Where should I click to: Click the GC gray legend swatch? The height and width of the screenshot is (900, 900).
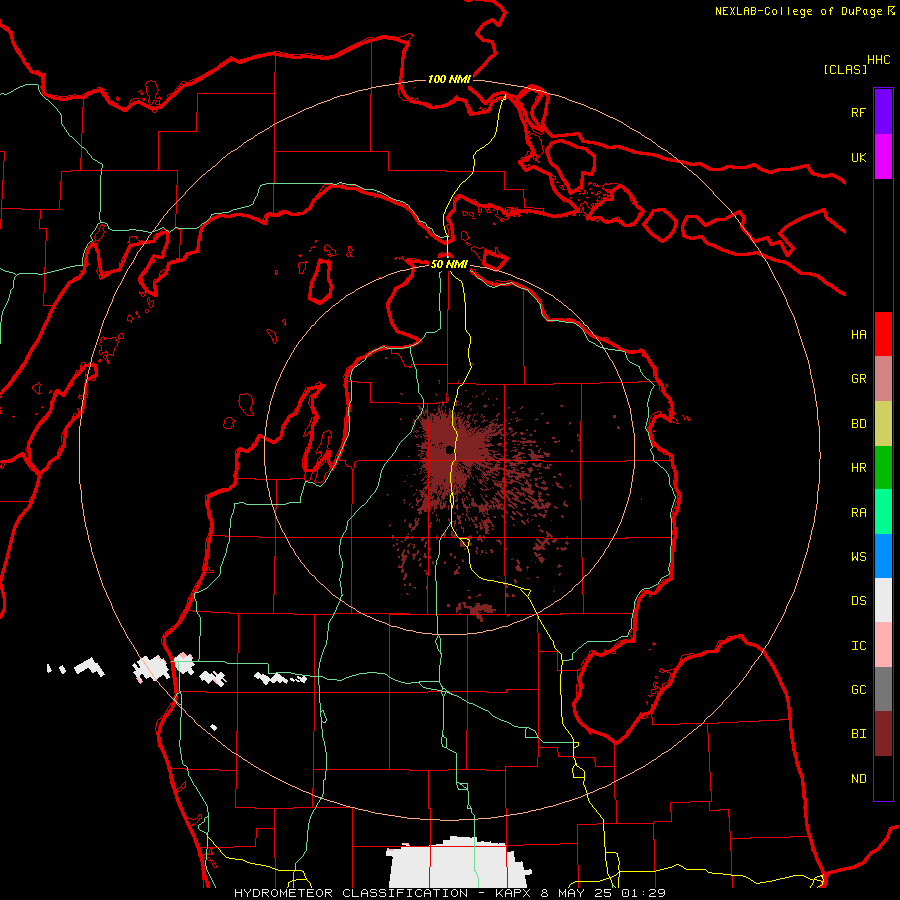tap(883, 689)
